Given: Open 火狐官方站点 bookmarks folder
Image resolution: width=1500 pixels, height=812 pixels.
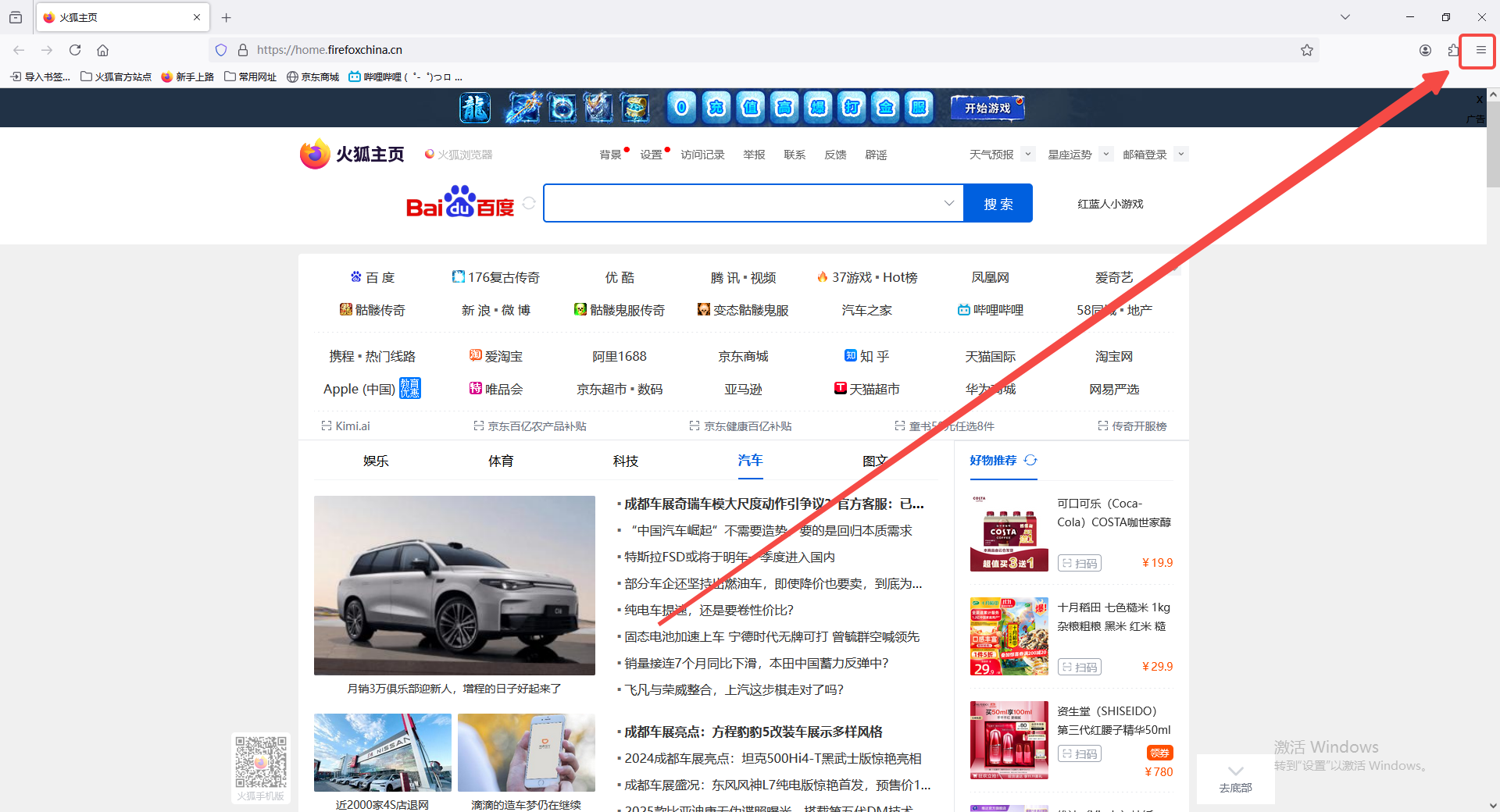Looking at the screenshot, I should [116, 77].
